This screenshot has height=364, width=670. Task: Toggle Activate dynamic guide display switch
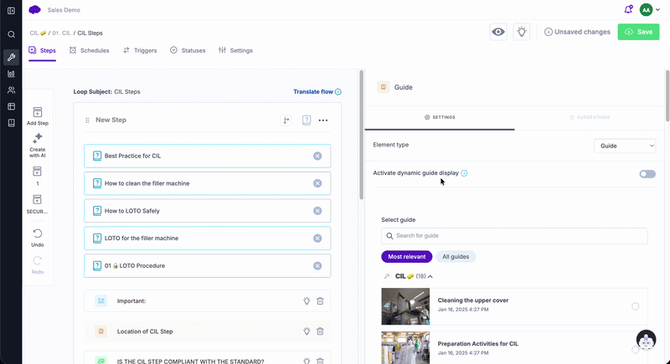647,174
